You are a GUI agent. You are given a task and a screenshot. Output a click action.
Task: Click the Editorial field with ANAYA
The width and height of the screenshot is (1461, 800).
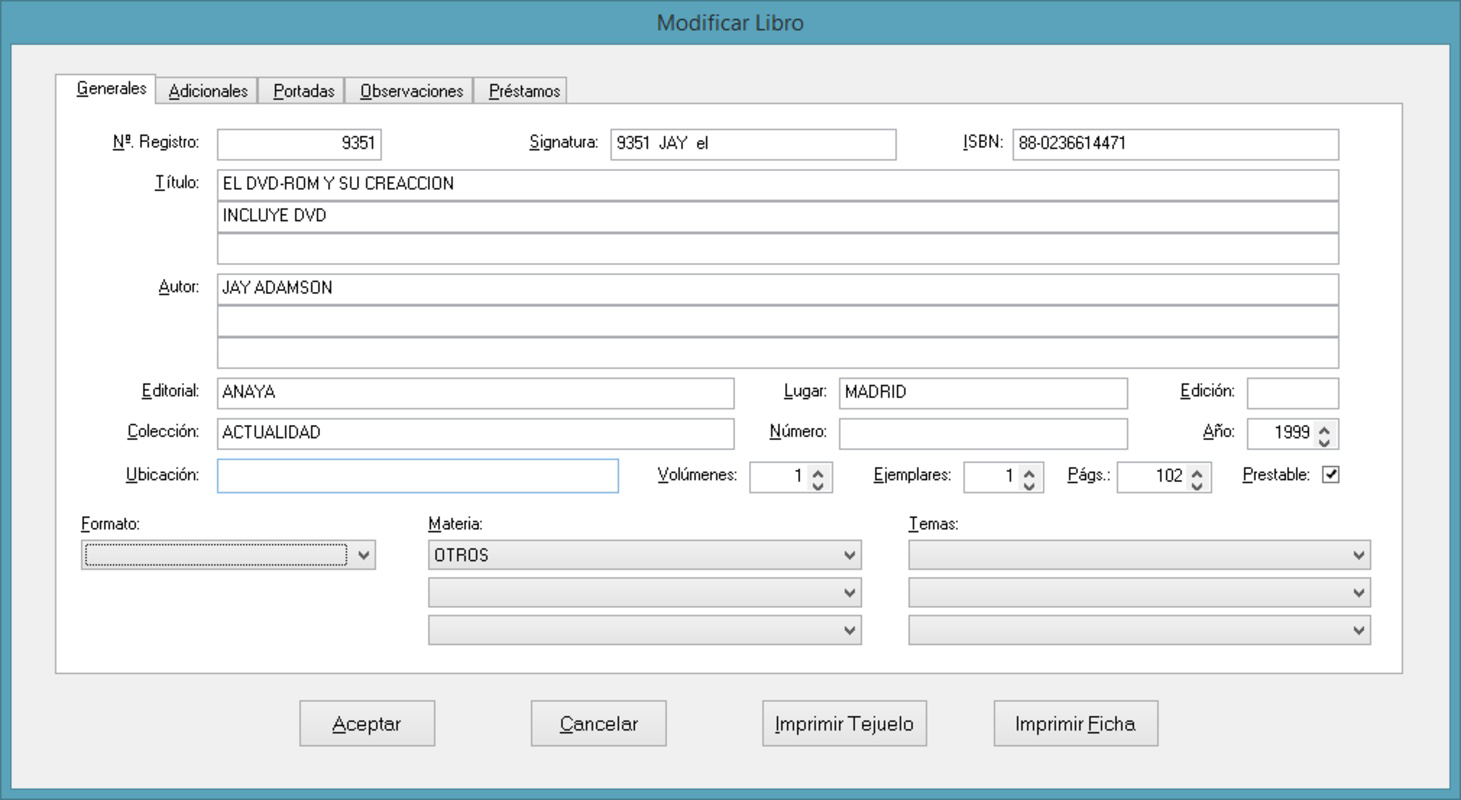(x=475, y=393)
